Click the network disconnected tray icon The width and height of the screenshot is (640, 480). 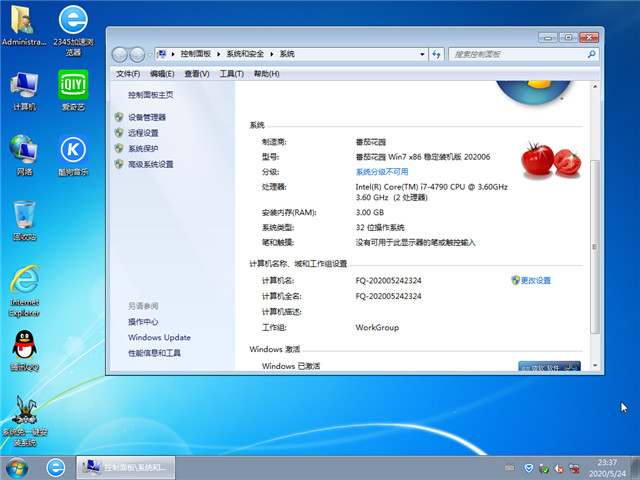[574, 468]
